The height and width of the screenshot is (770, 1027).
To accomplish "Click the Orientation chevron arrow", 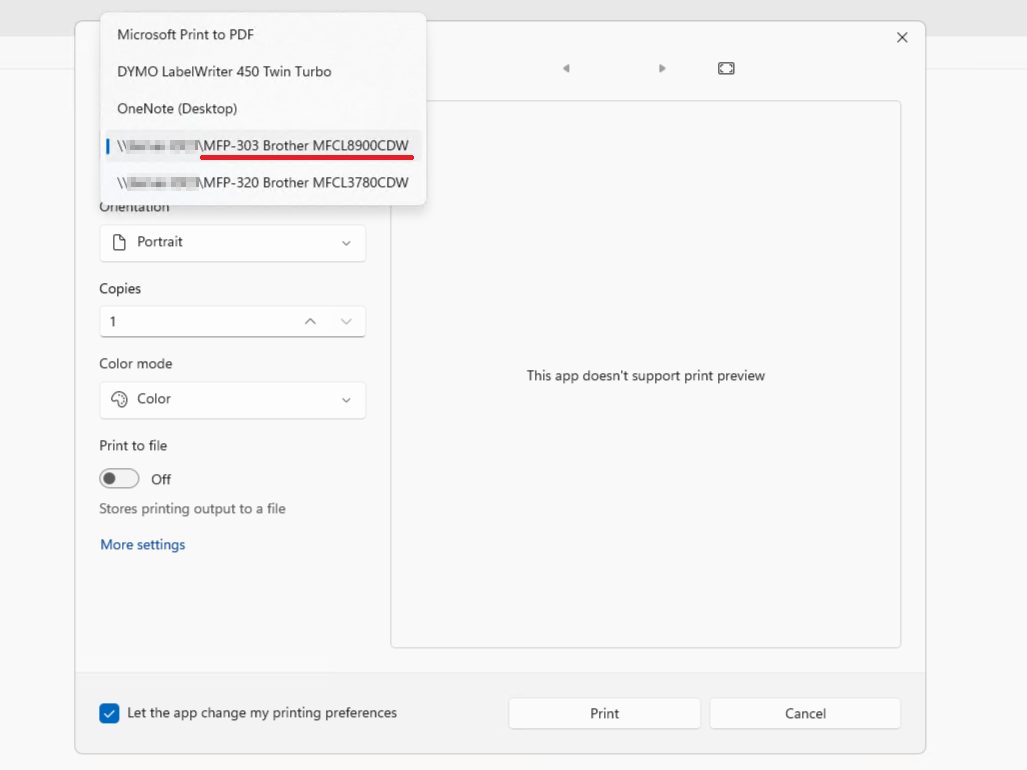I will [346, 243].
